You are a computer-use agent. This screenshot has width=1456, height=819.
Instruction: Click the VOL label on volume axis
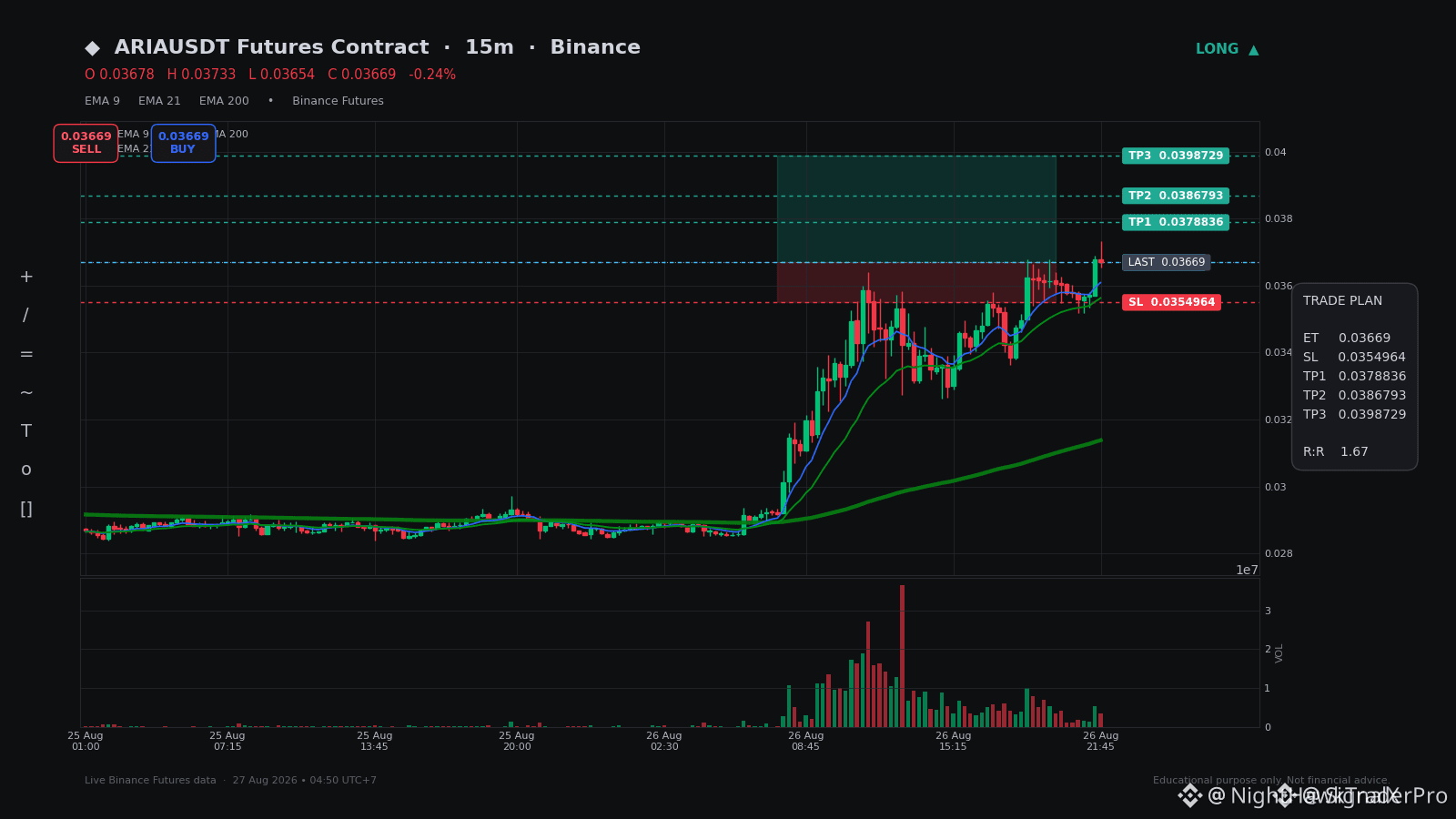pyautogui.click(x=1279, y=652)
